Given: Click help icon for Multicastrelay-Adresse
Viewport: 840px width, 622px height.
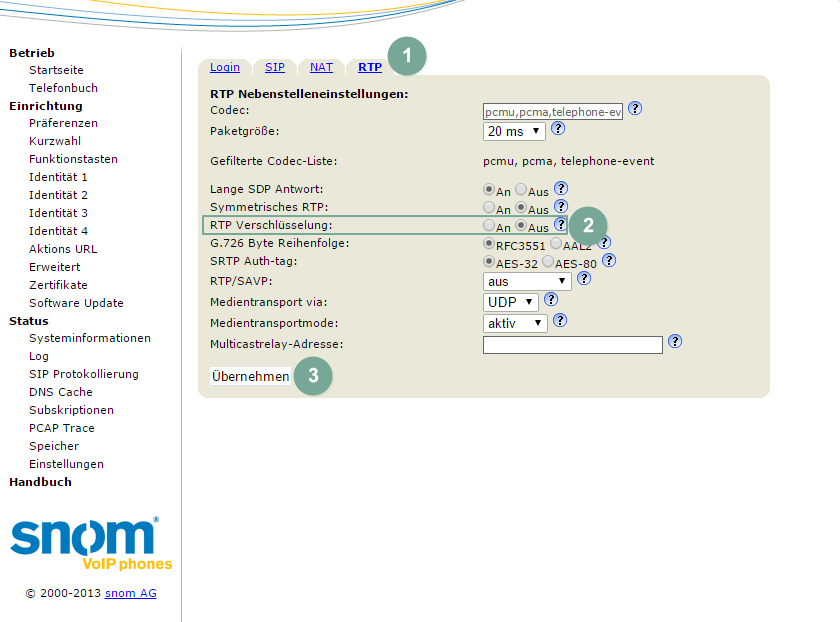Looking at the screenshot, I should (675, 341).
